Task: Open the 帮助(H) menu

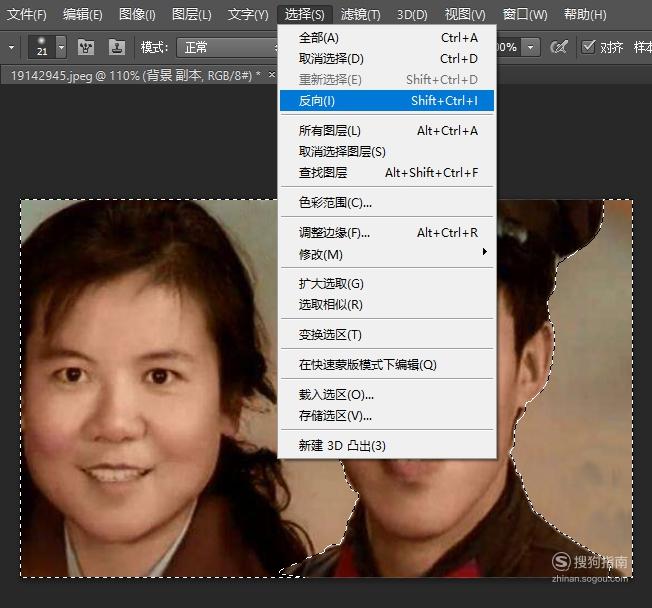Action: point(585,15)
